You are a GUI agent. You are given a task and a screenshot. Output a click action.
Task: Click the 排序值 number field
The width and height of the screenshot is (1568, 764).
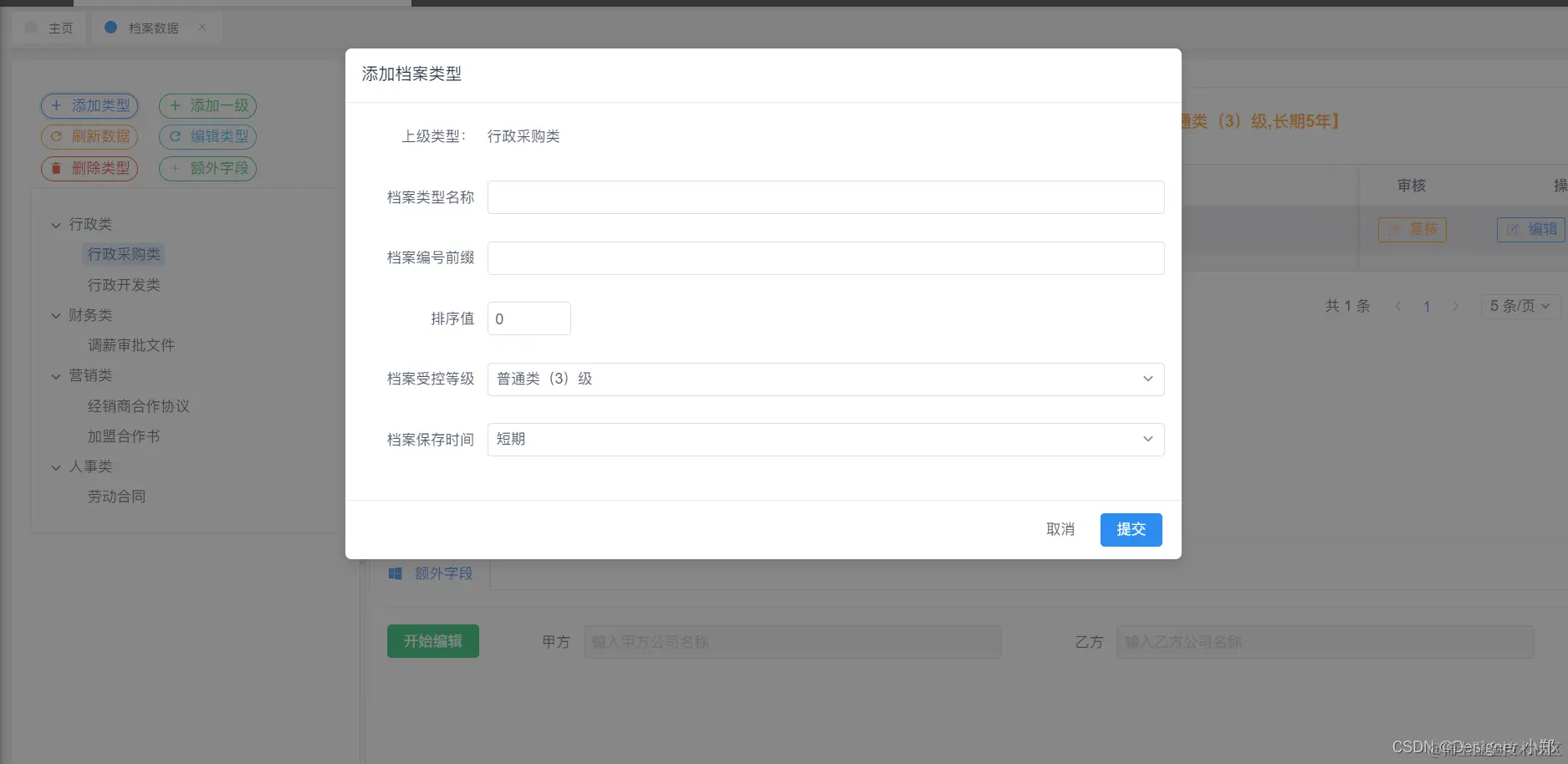(x=529, y=318)
